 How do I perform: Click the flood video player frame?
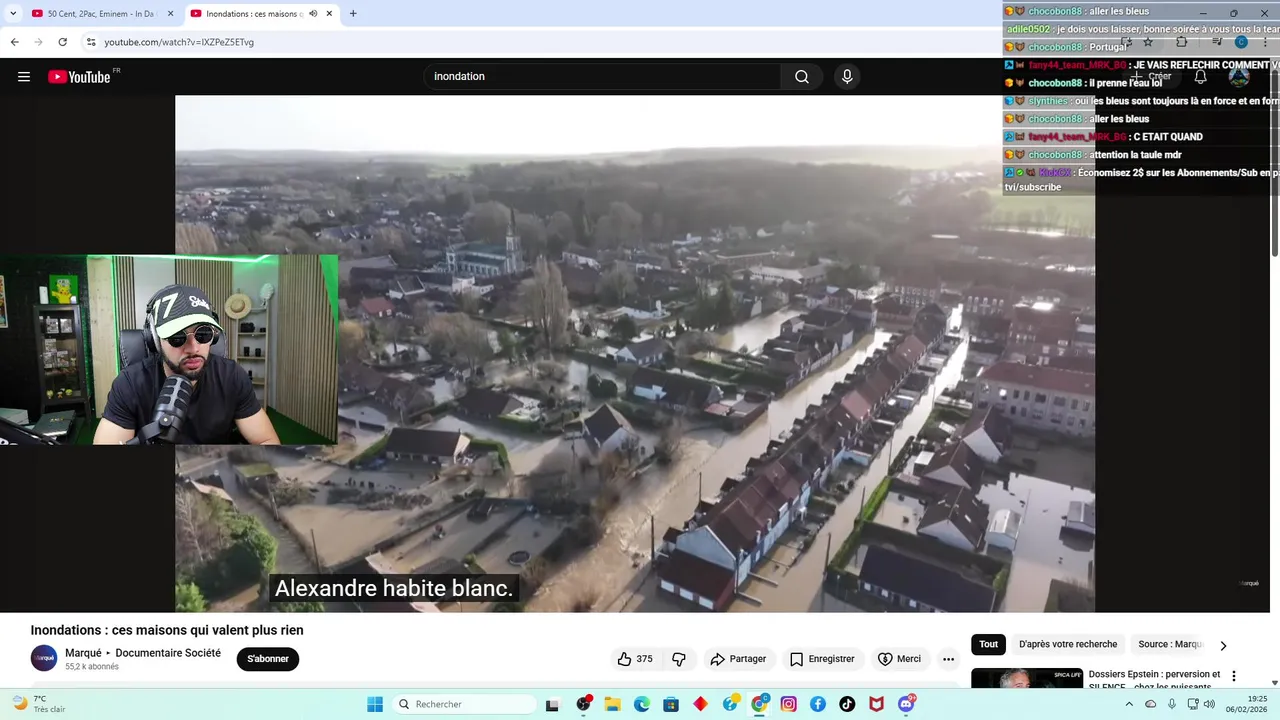[x=635, y=353]
